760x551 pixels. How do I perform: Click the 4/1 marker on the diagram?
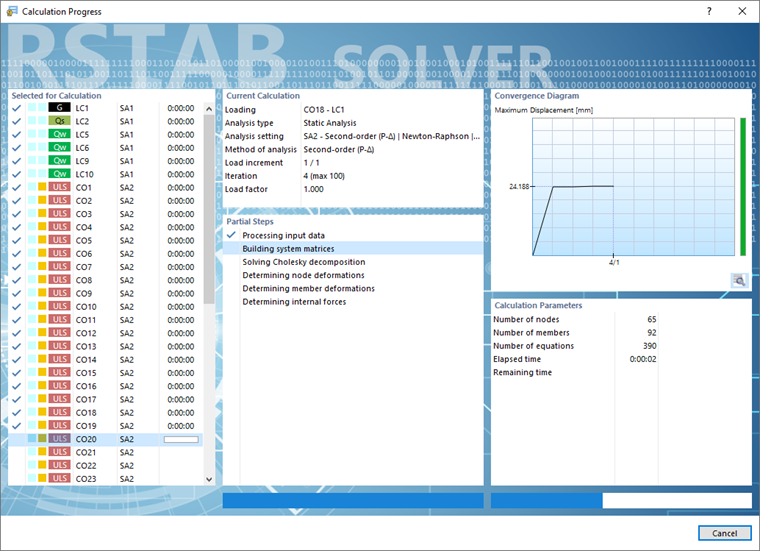(x=614, y=262)
